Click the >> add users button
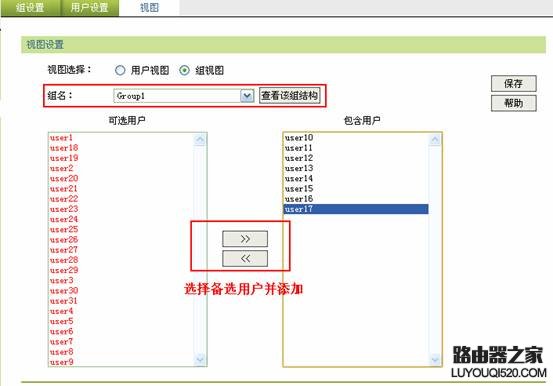 coord(245,239)
